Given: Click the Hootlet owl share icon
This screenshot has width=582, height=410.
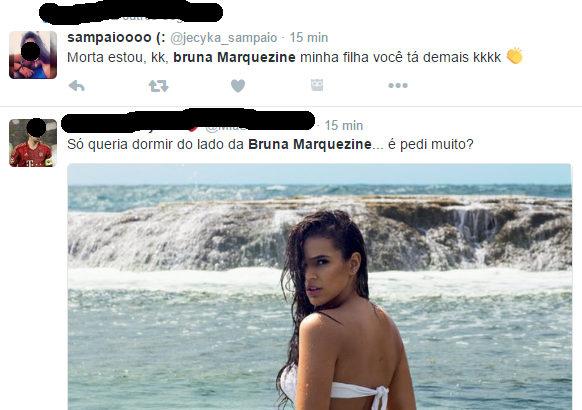Looking at the screenshot, I should [x=317, y=85].
